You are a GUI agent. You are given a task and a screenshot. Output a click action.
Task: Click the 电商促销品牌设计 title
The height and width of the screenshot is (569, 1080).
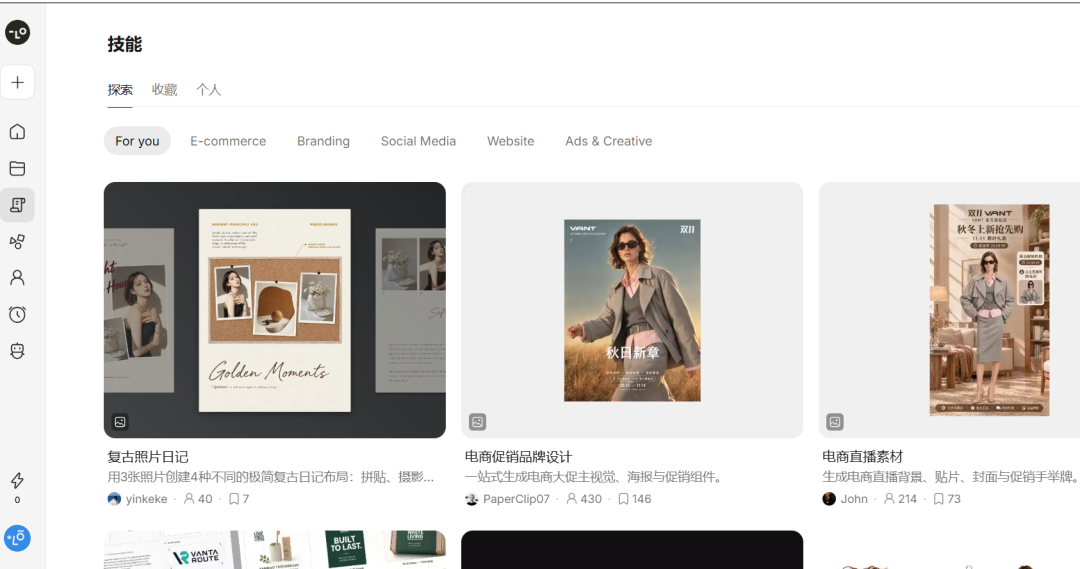(519, 457)
